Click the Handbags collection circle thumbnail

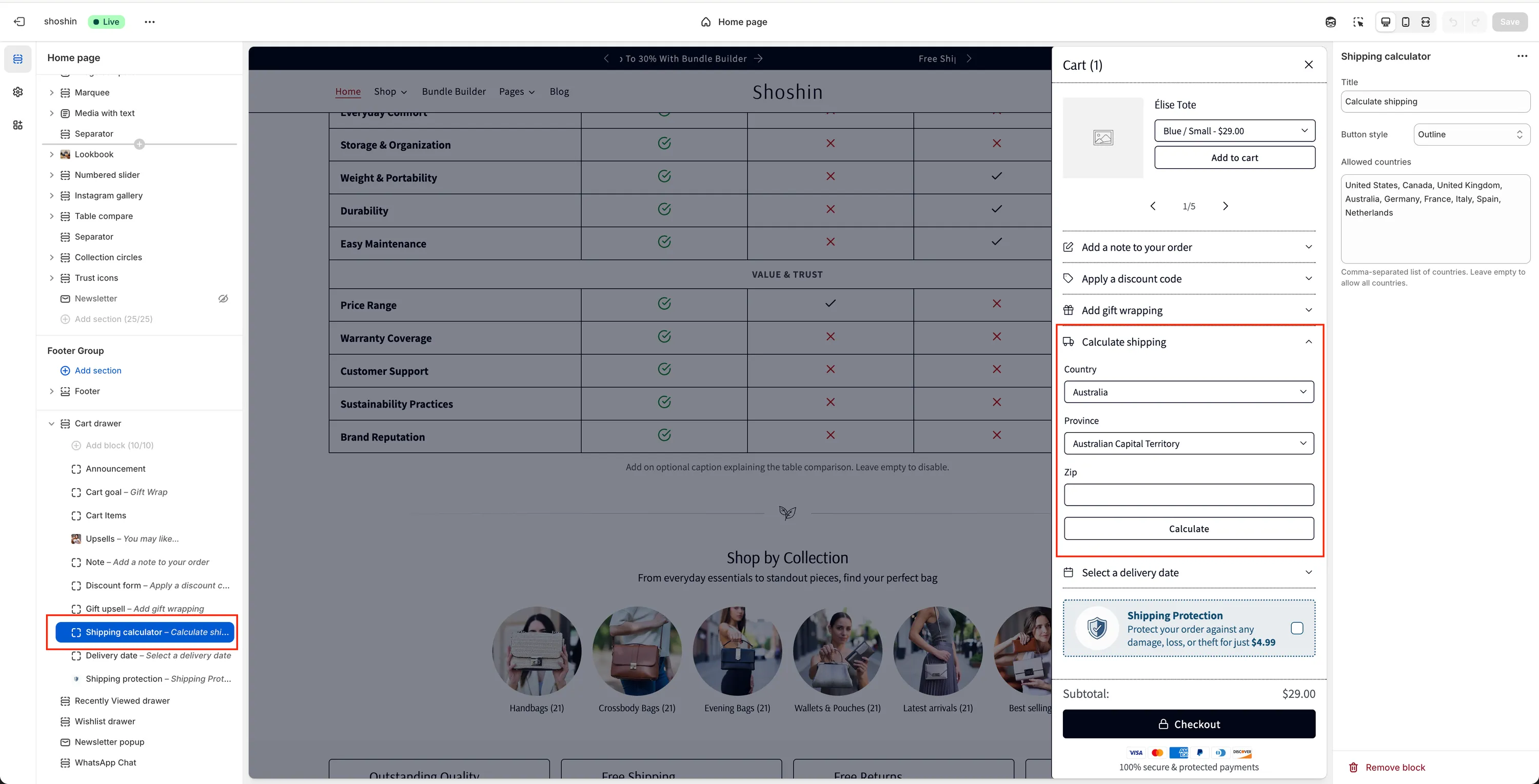tap(537, 651)
